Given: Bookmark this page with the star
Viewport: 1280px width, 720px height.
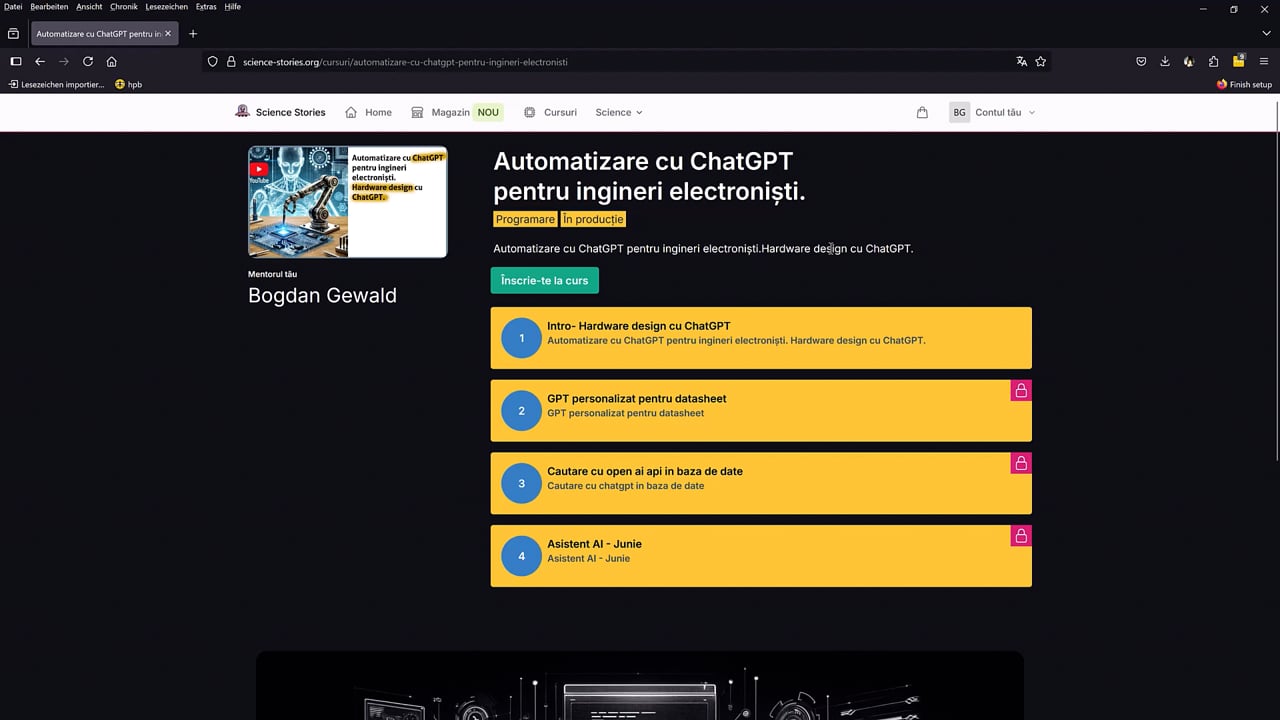Looking at the screenshot, I should (1041, 61).
